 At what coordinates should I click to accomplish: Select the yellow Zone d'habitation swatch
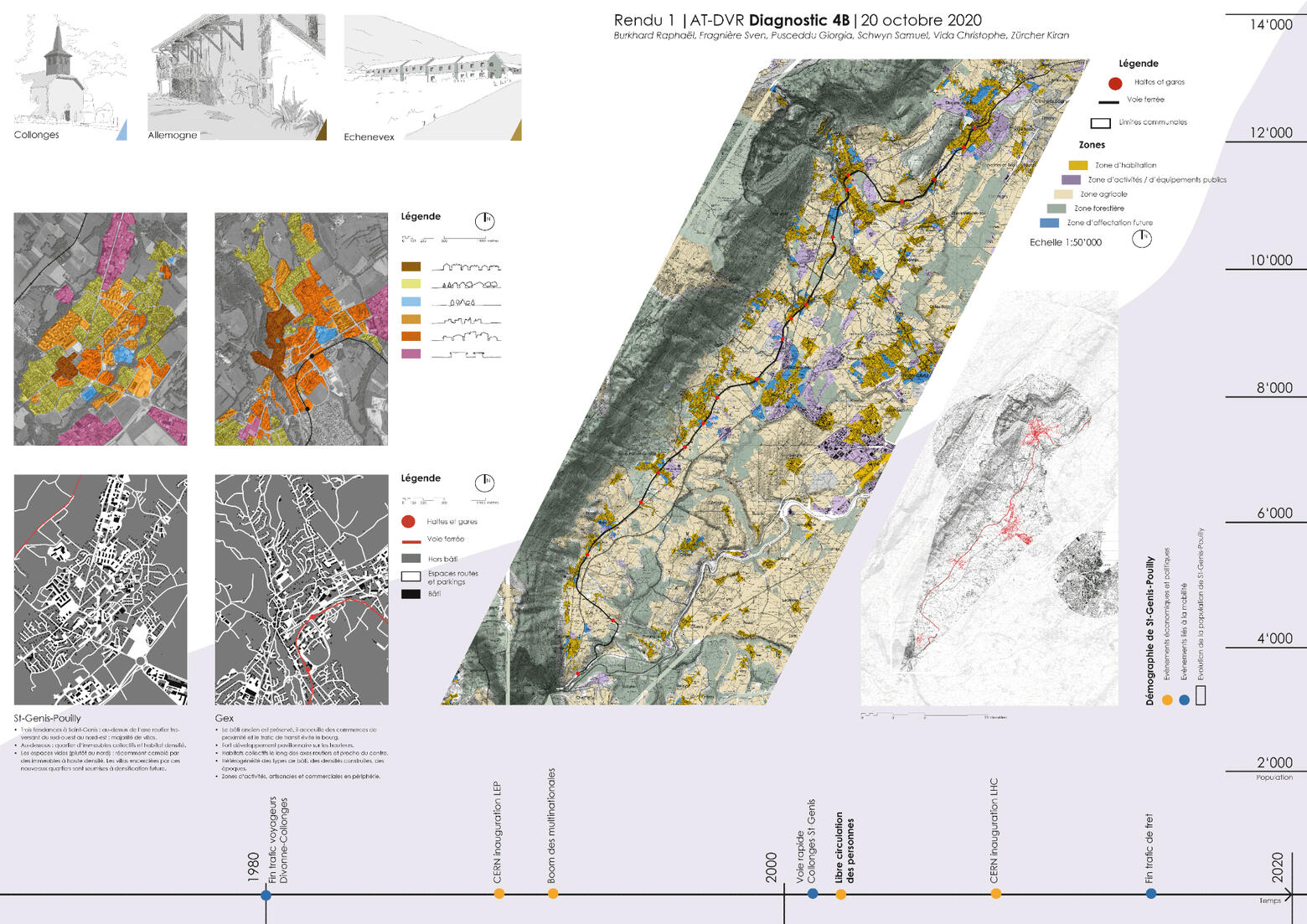(x=1077, y=166)
